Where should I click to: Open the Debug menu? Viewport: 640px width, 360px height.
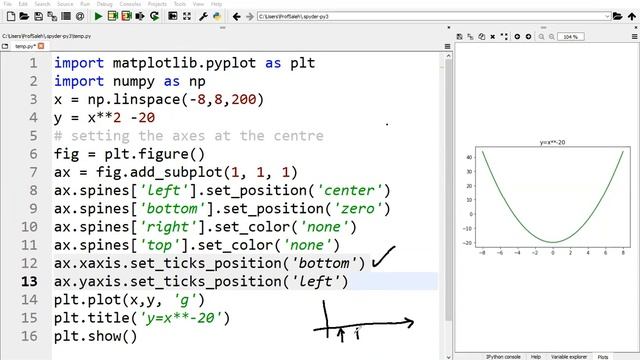coord(104,4)
